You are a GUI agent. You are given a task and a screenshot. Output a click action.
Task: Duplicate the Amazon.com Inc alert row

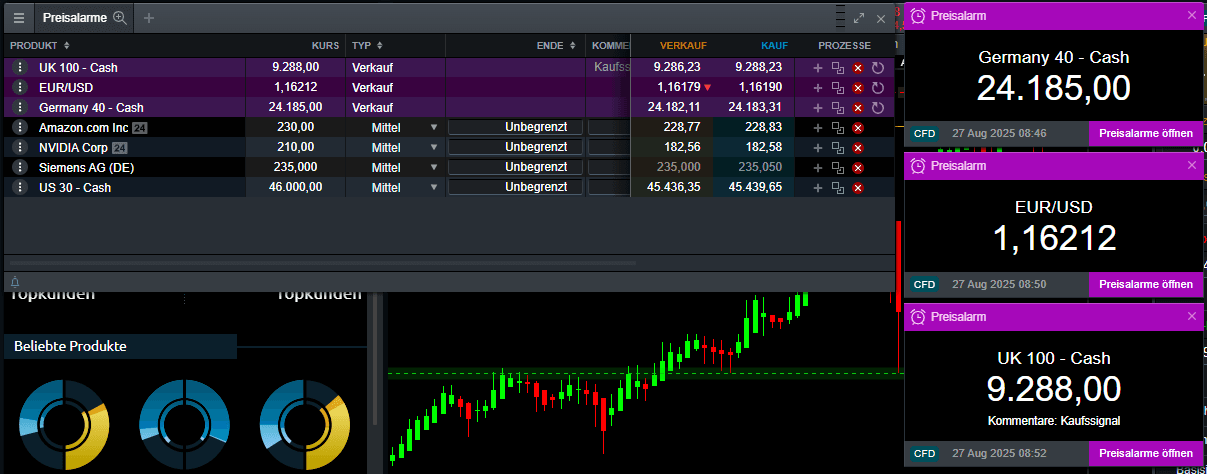point(838,127)
